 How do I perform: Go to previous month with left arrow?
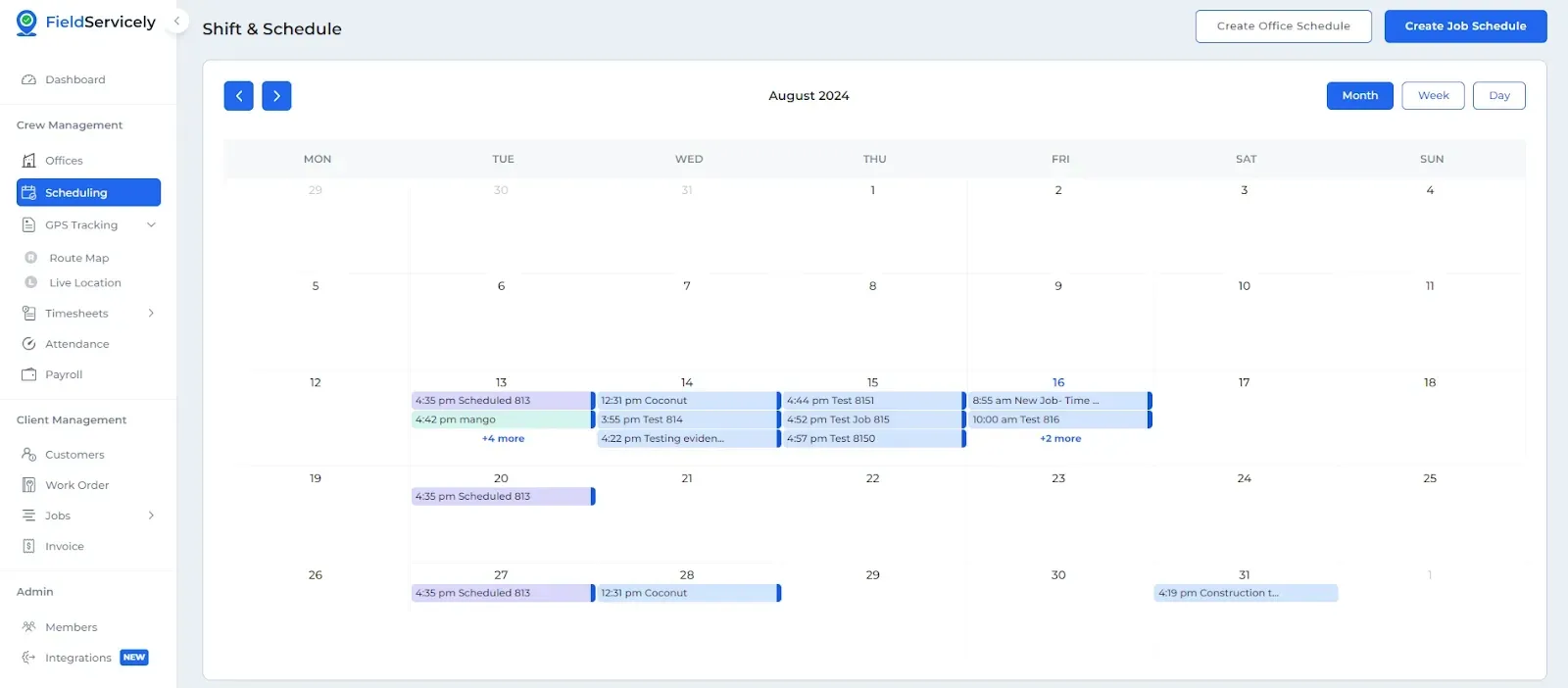click(239, 96)
